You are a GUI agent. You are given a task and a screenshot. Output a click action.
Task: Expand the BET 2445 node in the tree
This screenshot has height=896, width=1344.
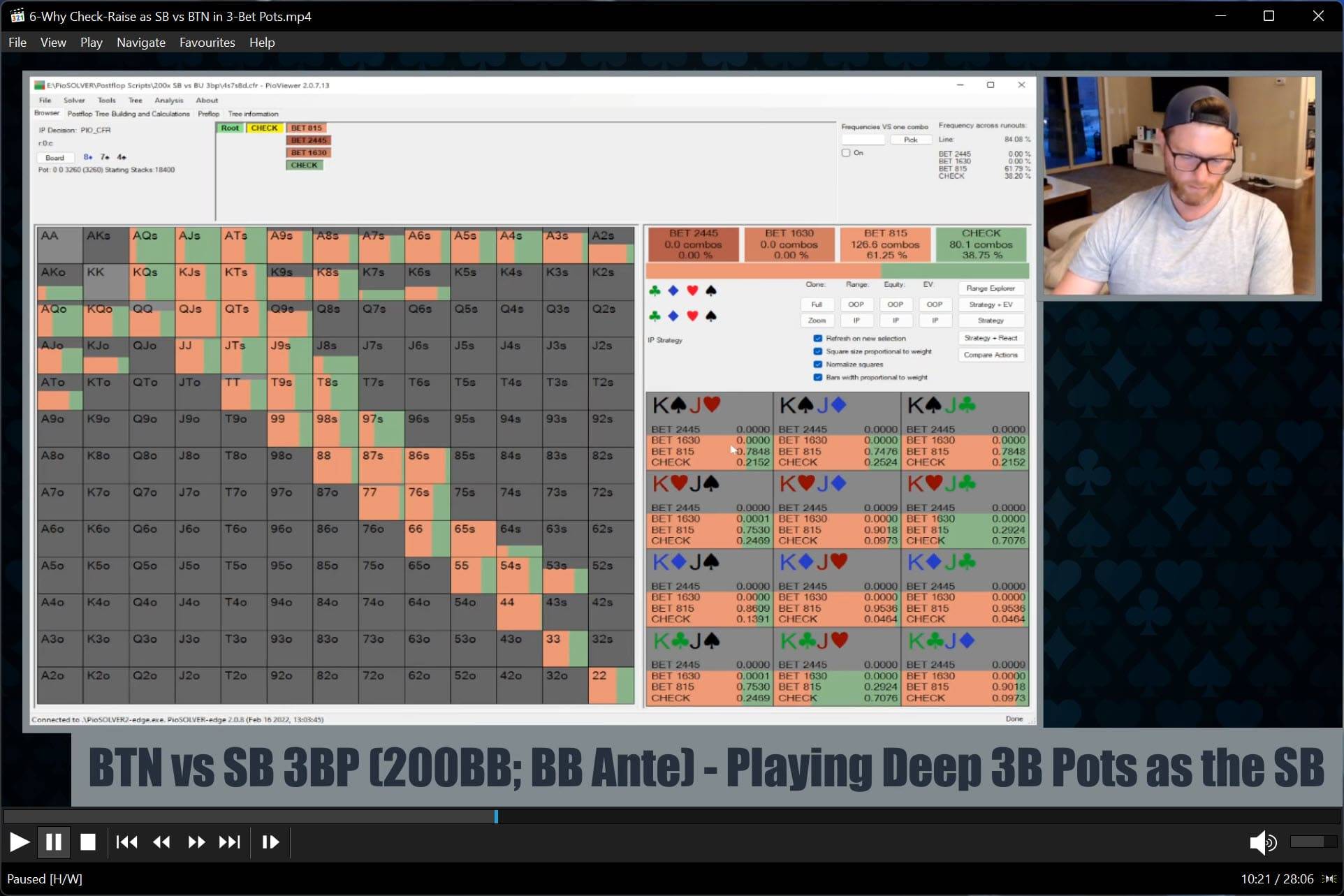click(308, 140)
